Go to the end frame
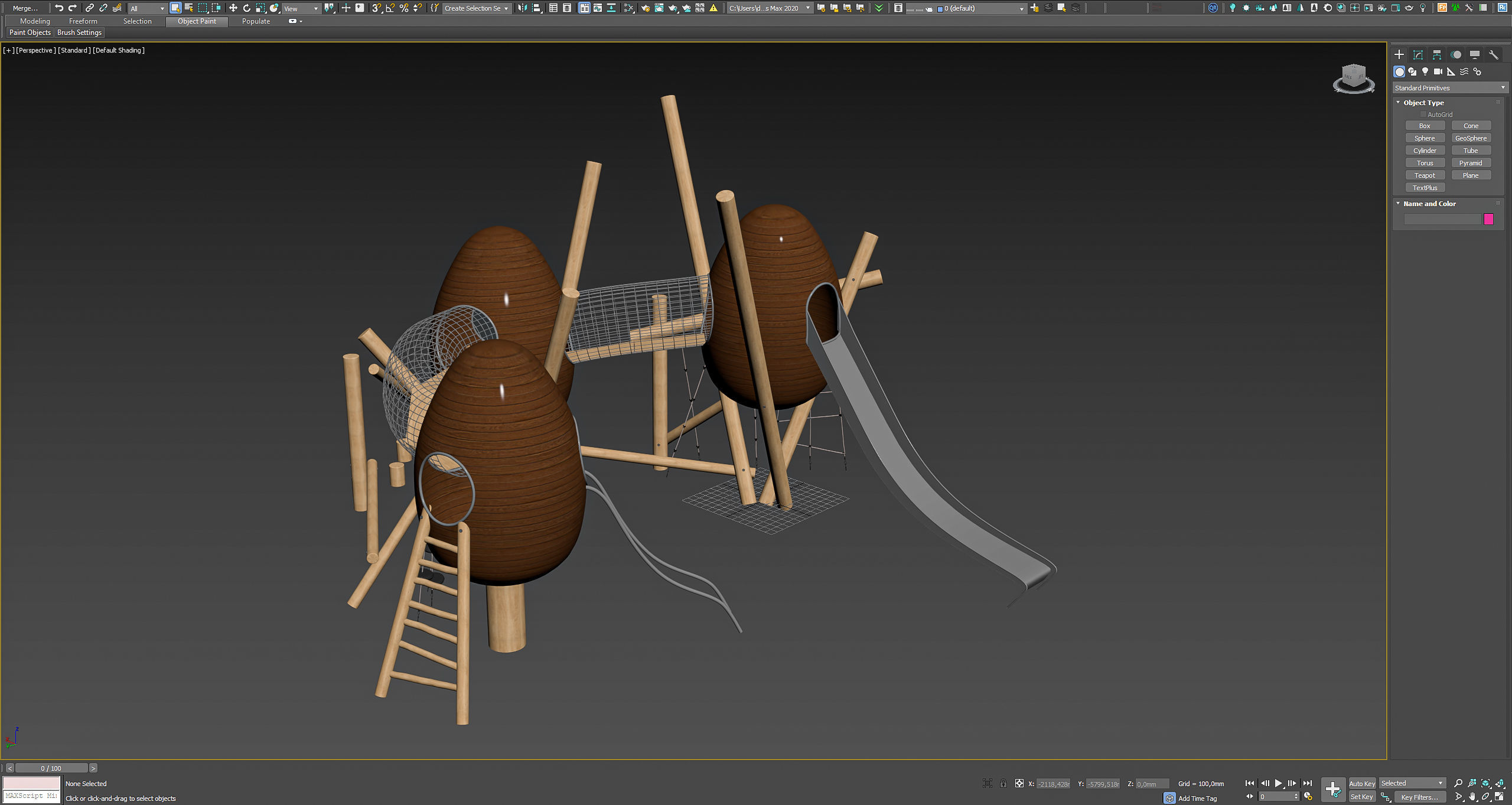Viewport: 1512px width, 805px height. coord(1308,783)
